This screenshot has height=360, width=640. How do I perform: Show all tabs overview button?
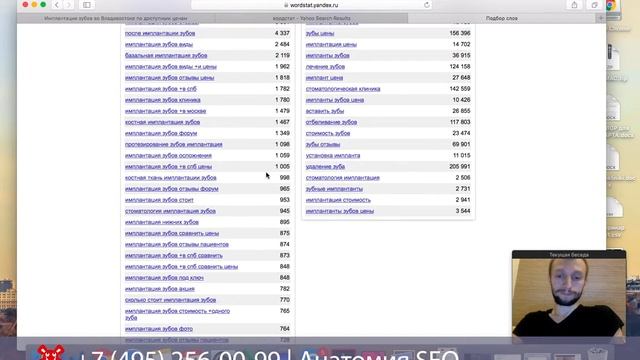[594, 5]
